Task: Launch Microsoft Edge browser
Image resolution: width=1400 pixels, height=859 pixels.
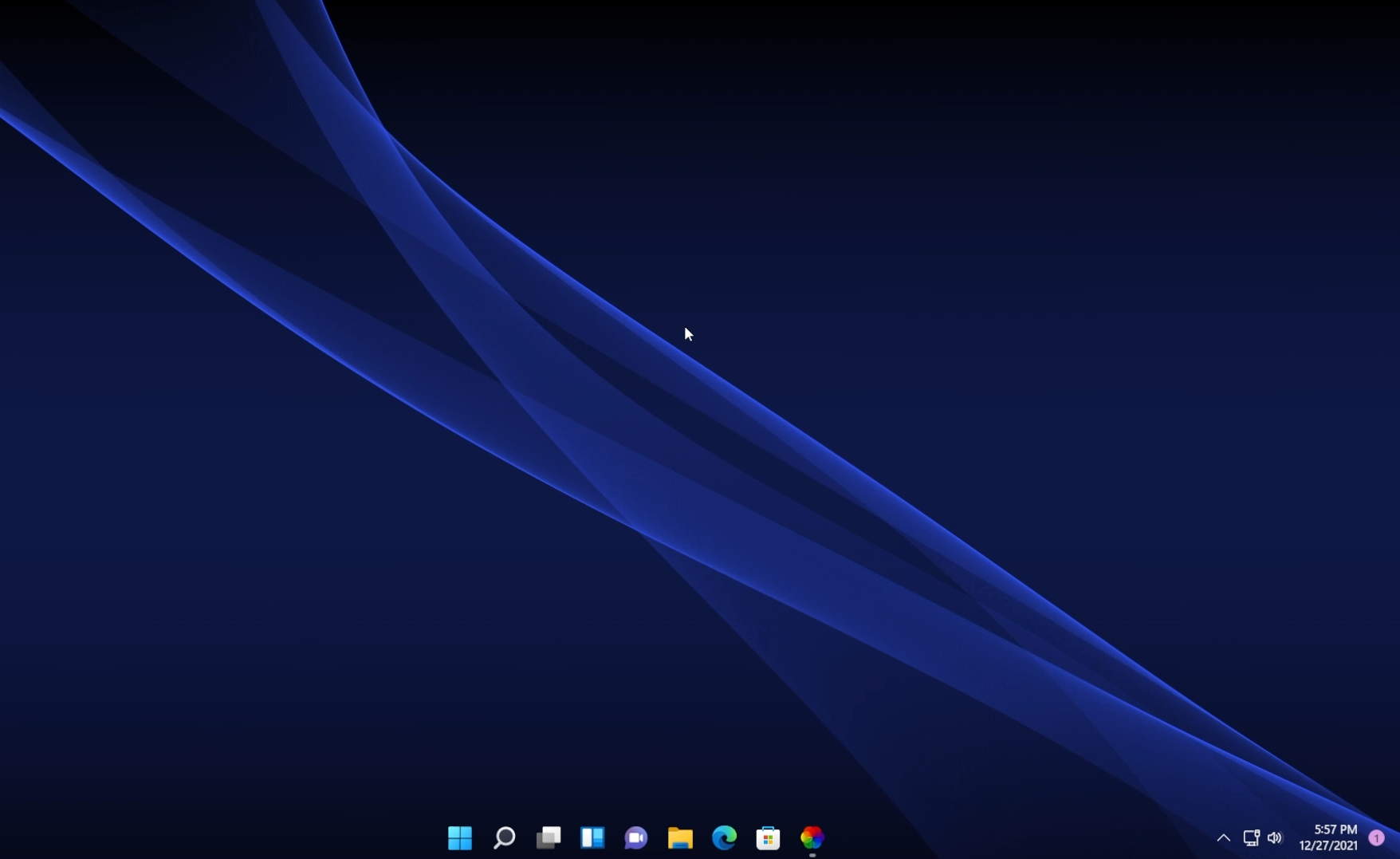Action: point(724,838)
